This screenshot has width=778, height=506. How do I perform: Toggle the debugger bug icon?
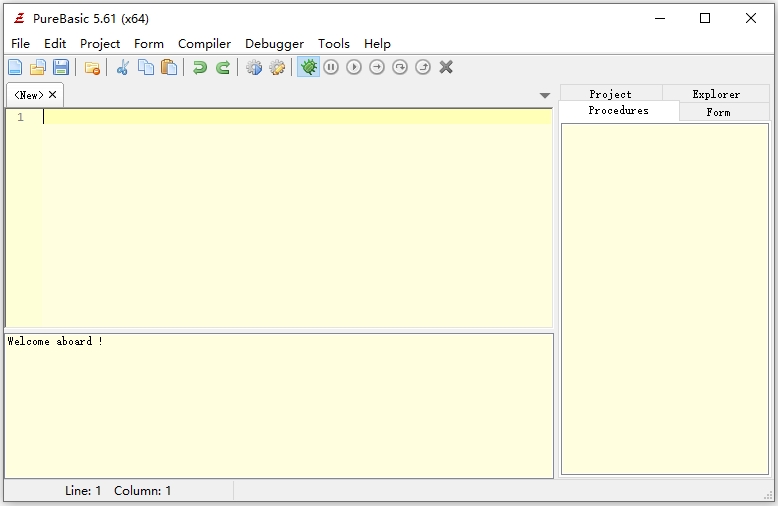(308, 68)
